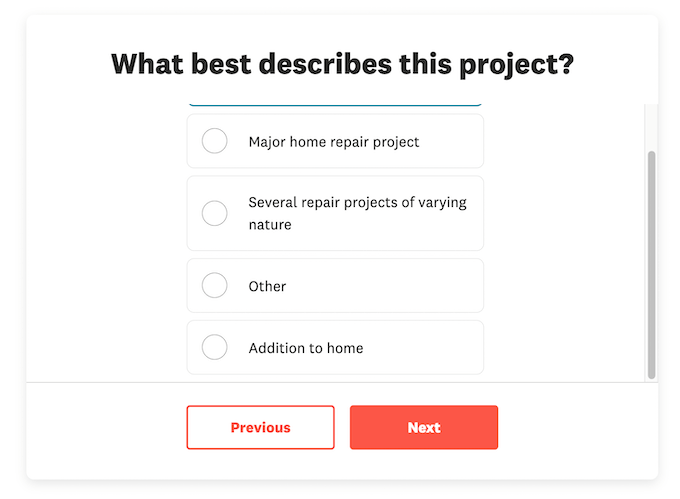Choose the "Major home repair project" answer card
The height and width of the screenshot is (499, 680).
(x=440, y=141)
